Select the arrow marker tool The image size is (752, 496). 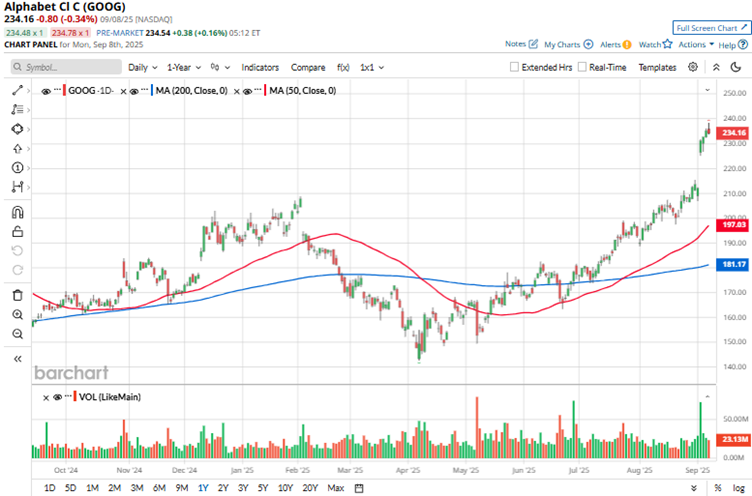17,149
